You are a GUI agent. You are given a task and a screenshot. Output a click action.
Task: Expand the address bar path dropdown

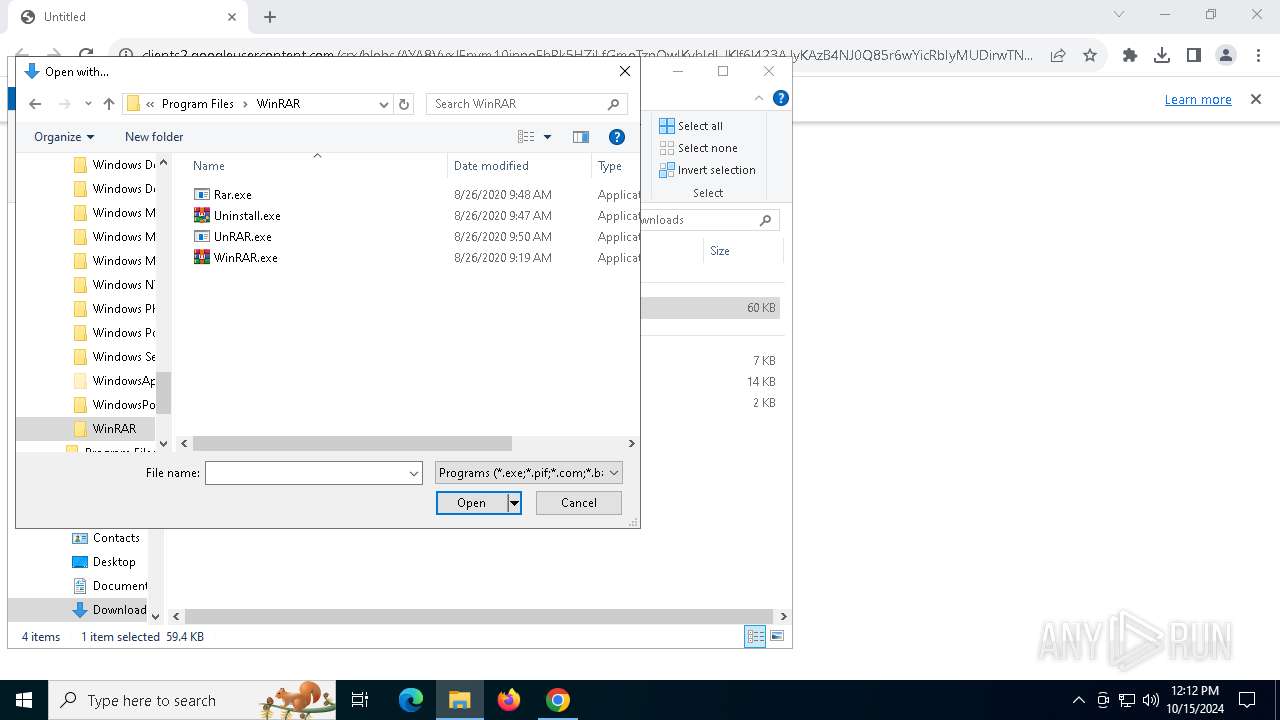(x=383, y=104)
